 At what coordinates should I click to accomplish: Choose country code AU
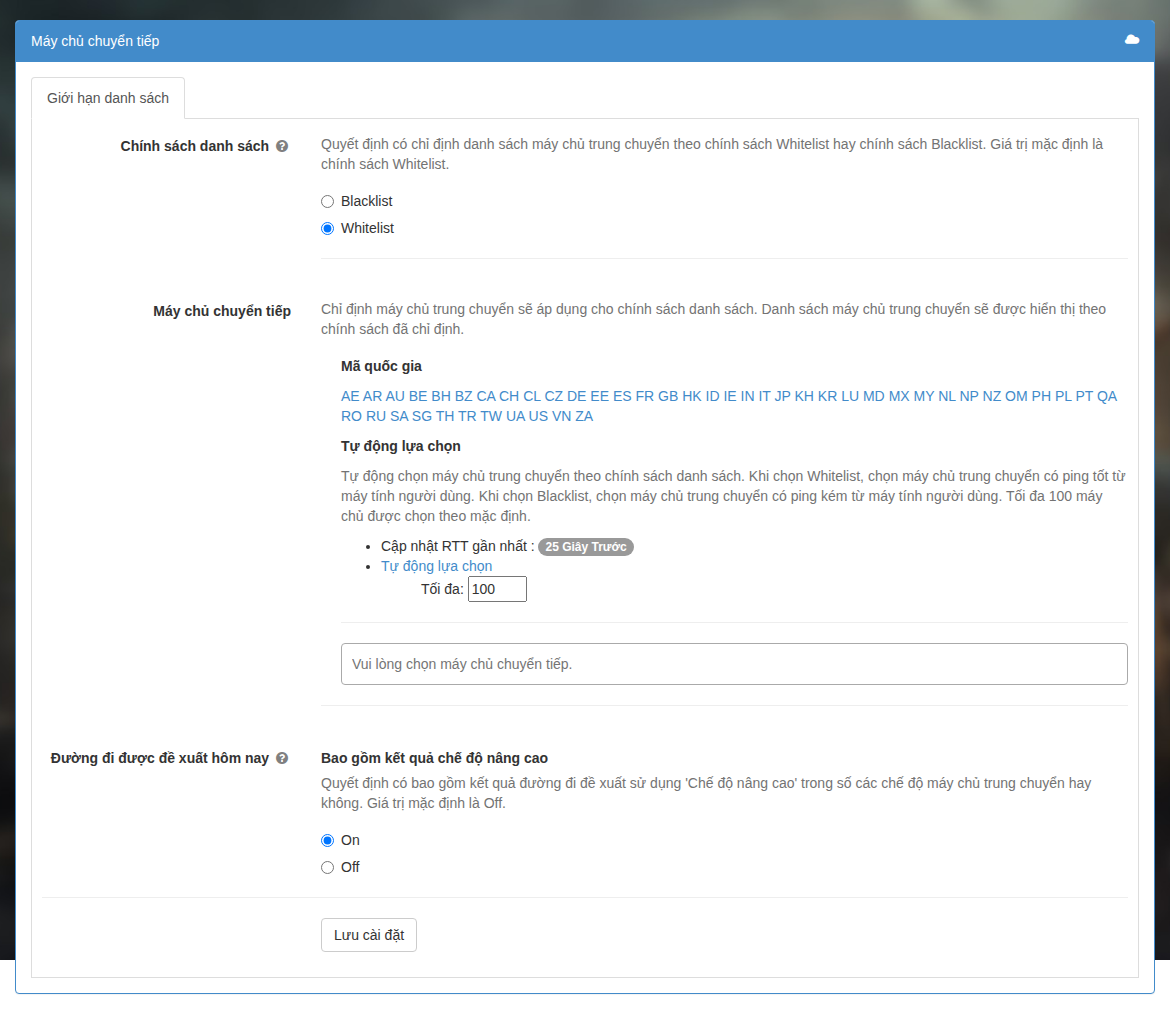pyautogui.click(x=395, y=396)
